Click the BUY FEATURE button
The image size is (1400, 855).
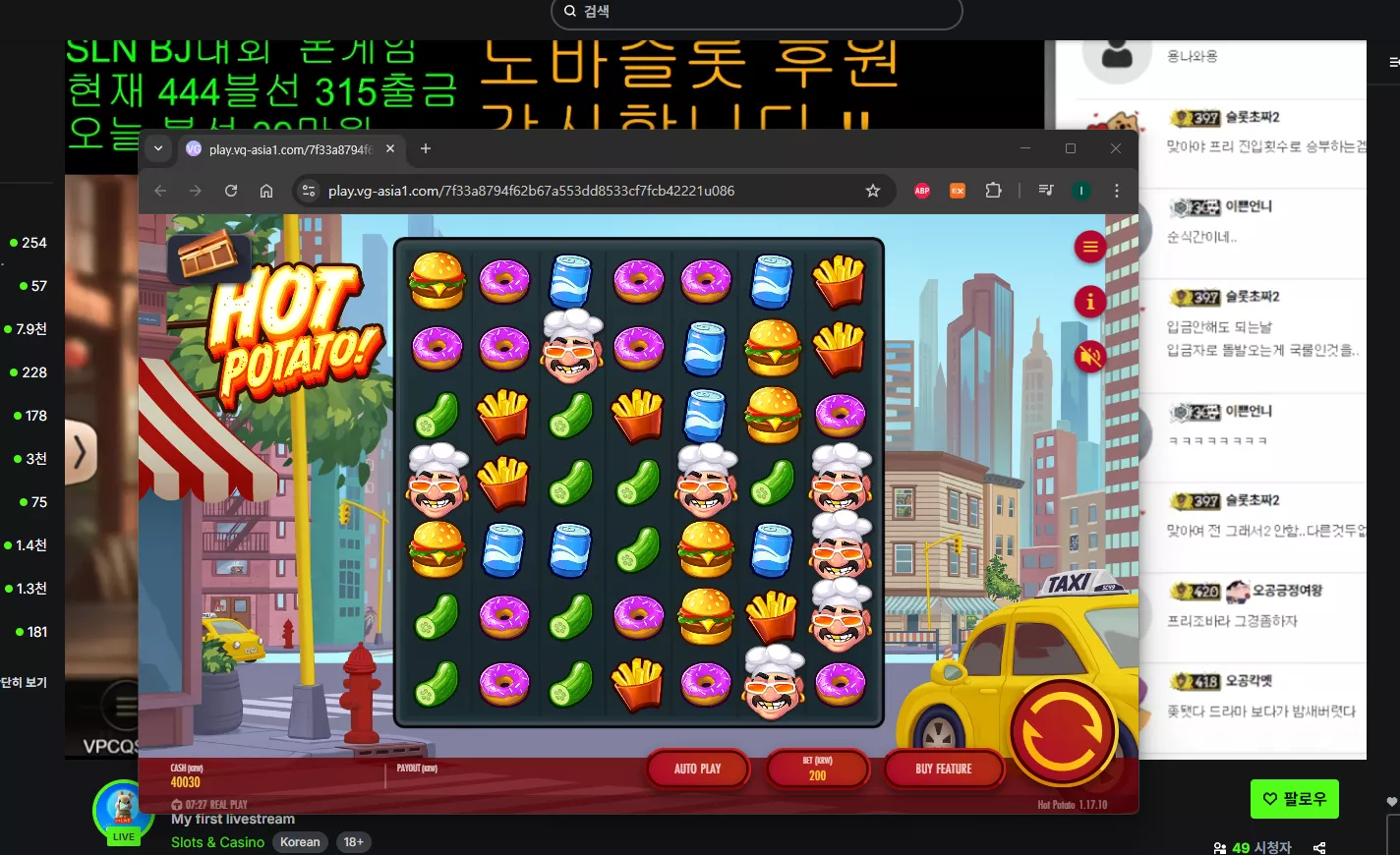click(944, 769)
